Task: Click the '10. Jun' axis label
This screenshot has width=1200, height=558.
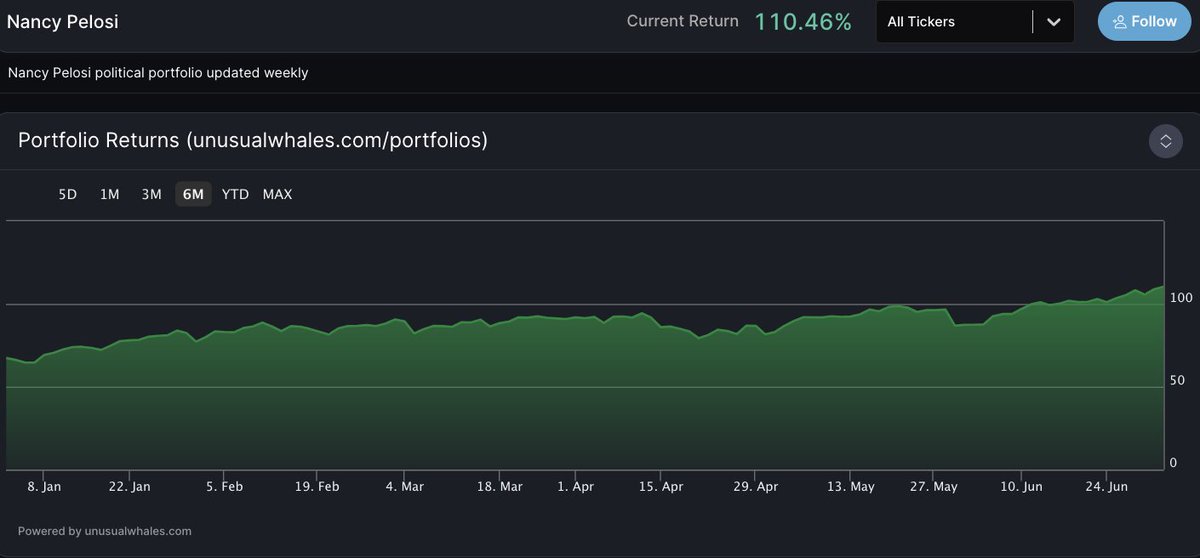Action: (x=1020, y=486)
